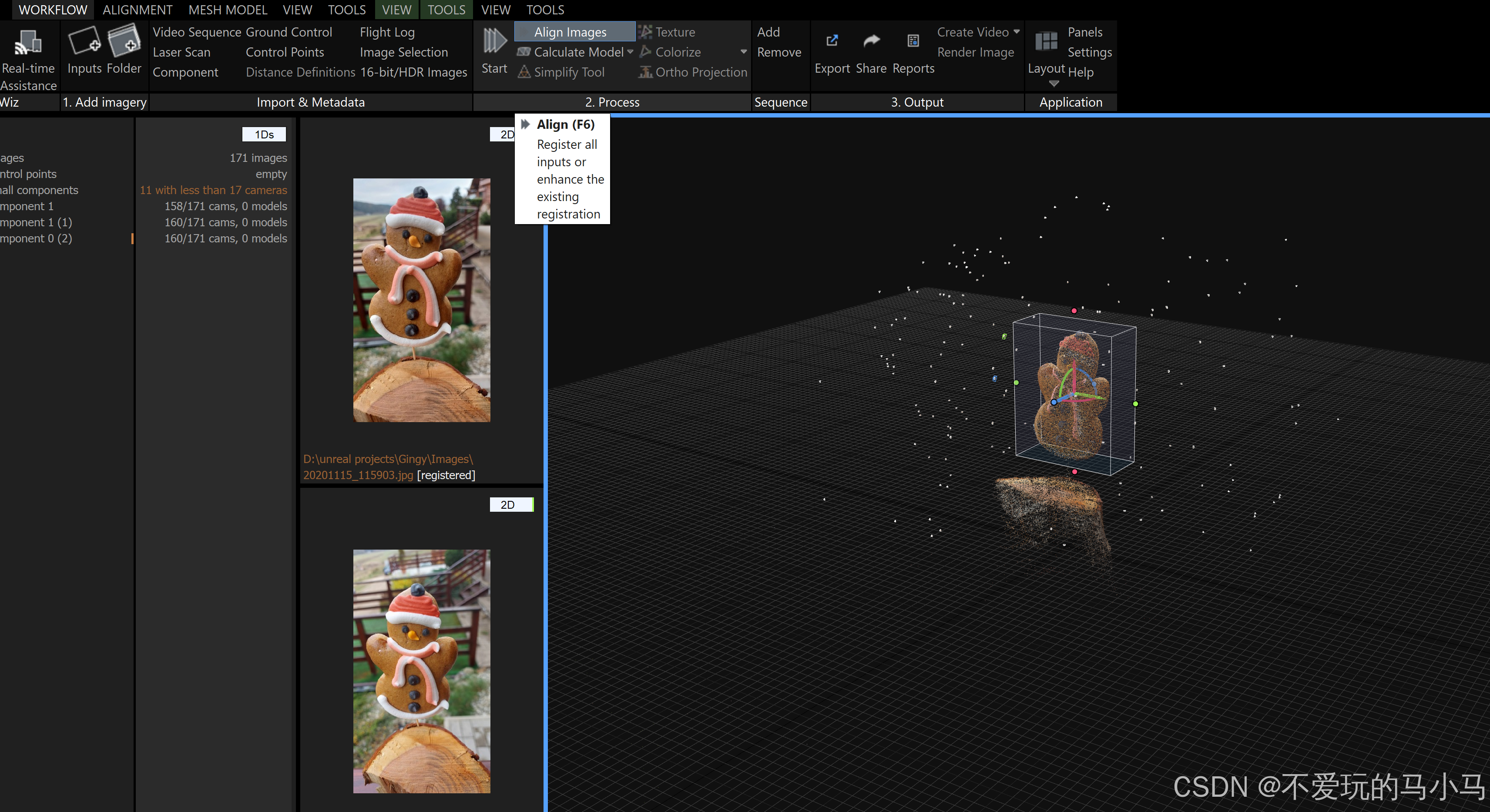This screenshot has width=1490, height=812.
Task: Open Real-time Assistance wizard icon
Action: coord(28,42)
